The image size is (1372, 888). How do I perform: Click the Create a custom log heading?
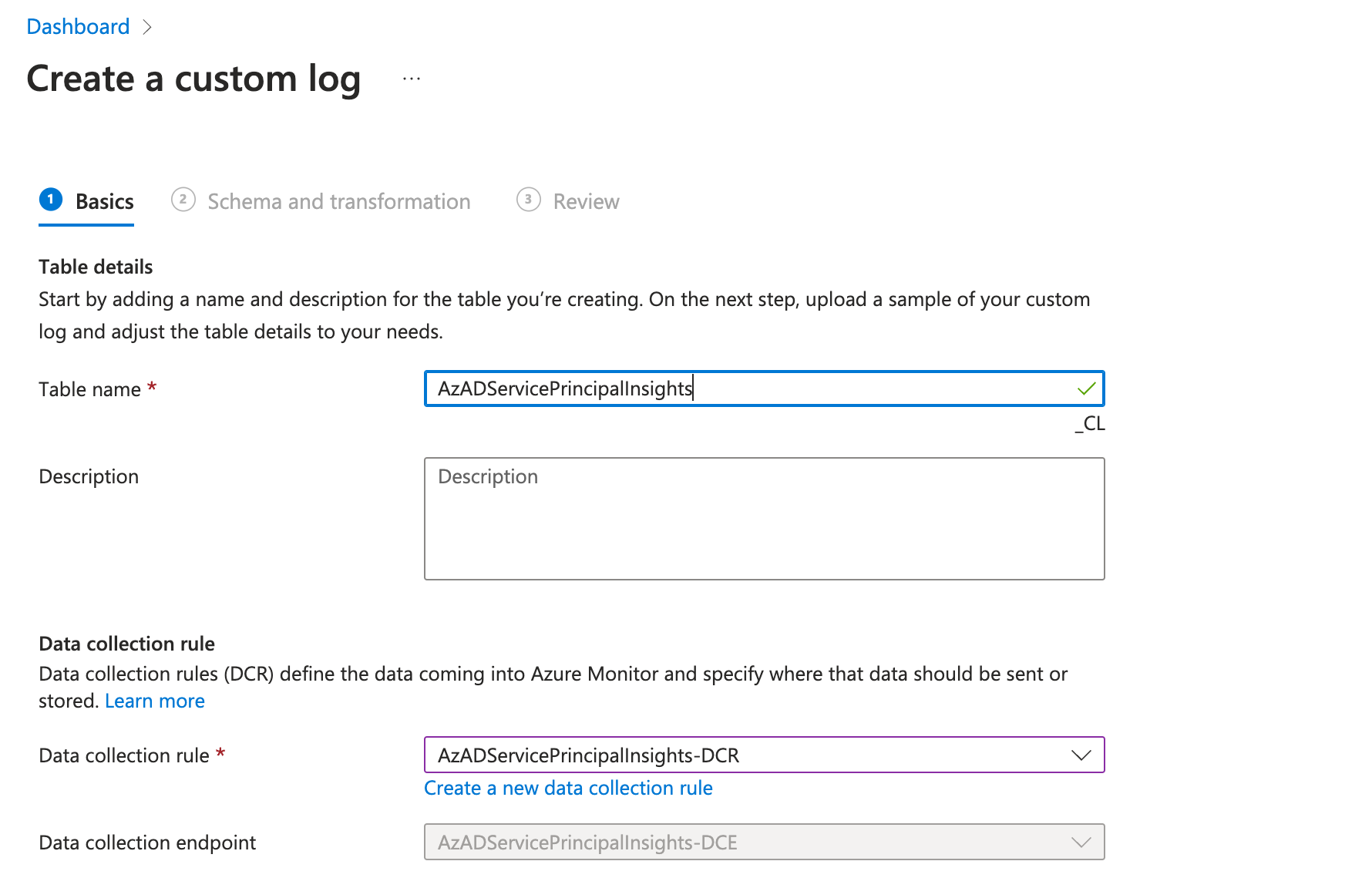point(193,79)
